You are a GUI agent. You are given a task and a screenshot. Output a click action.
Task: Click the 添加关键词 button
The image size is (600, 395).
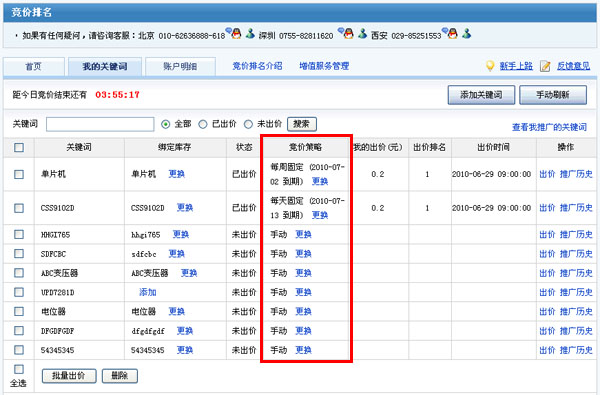pos(481,95)
